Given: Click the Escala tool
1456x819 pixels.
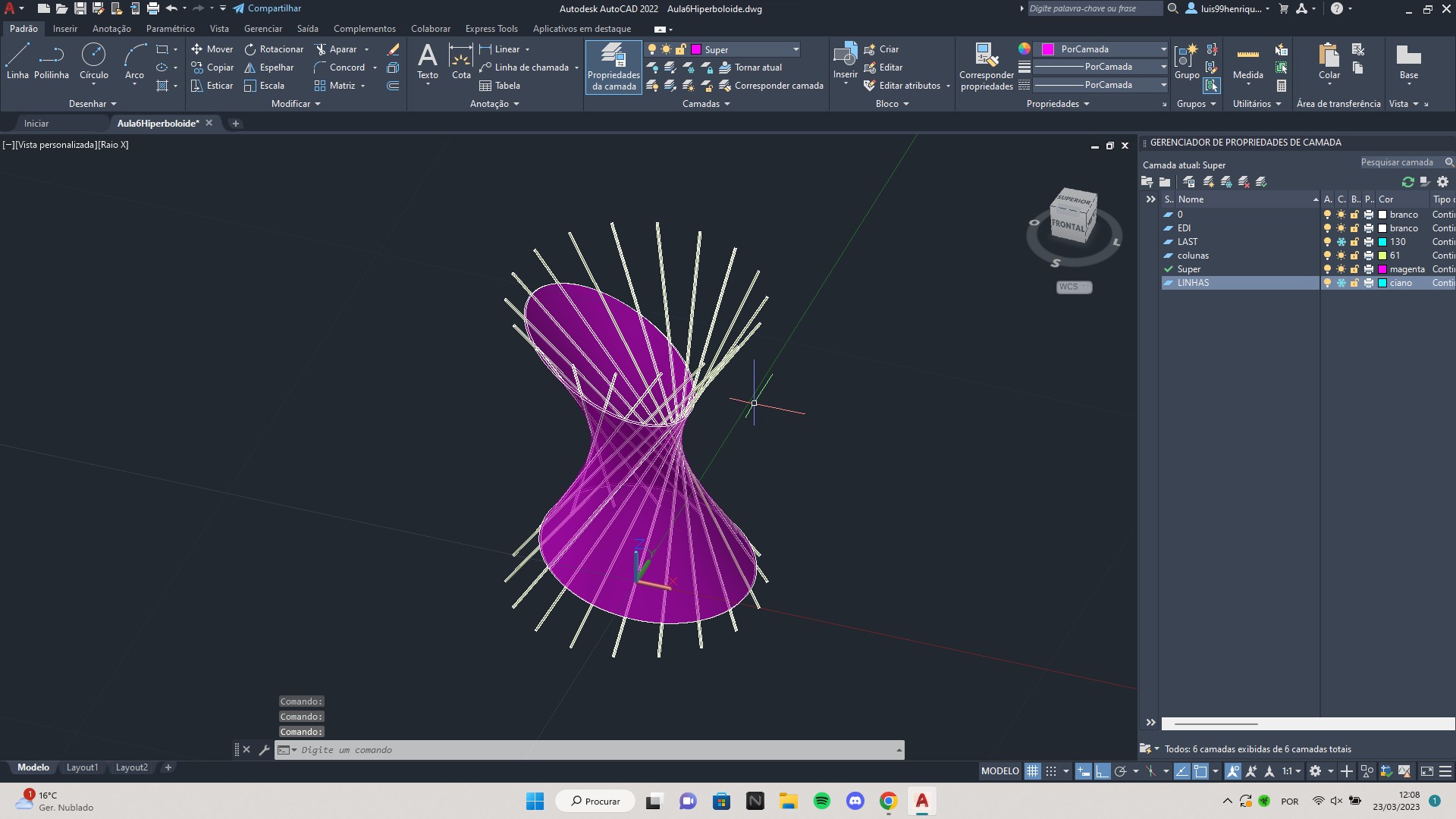Looking at the screenshot, I should coord(264,85).
